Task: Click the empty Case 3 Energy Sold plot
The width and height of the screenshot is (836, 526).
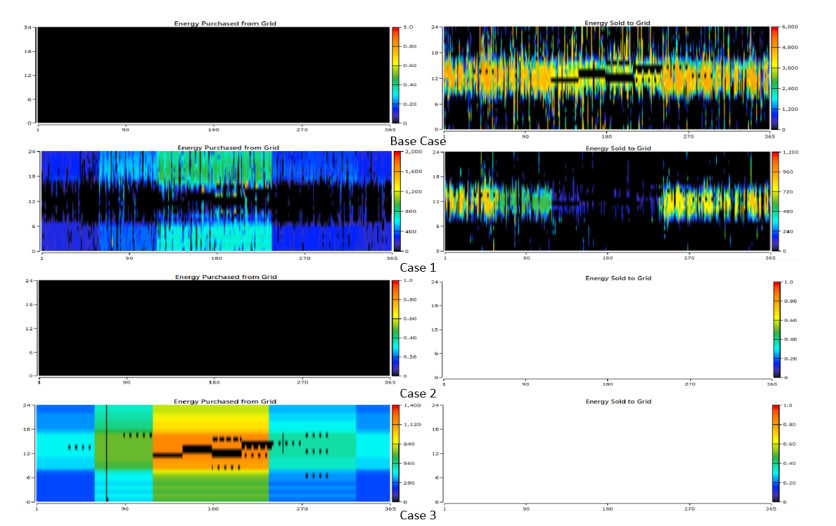Action: click(x=607, y=453)
